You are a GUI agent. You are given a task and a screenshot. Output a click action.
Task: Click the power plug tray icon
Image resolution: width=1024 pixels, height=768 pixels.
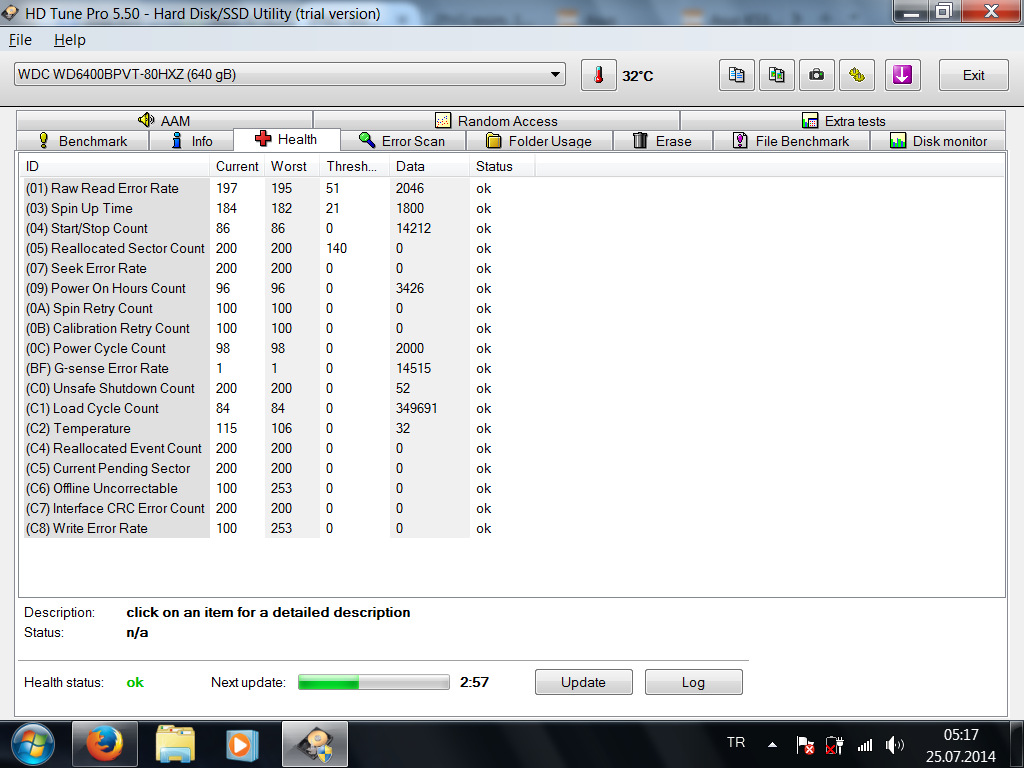click(834, 744)
